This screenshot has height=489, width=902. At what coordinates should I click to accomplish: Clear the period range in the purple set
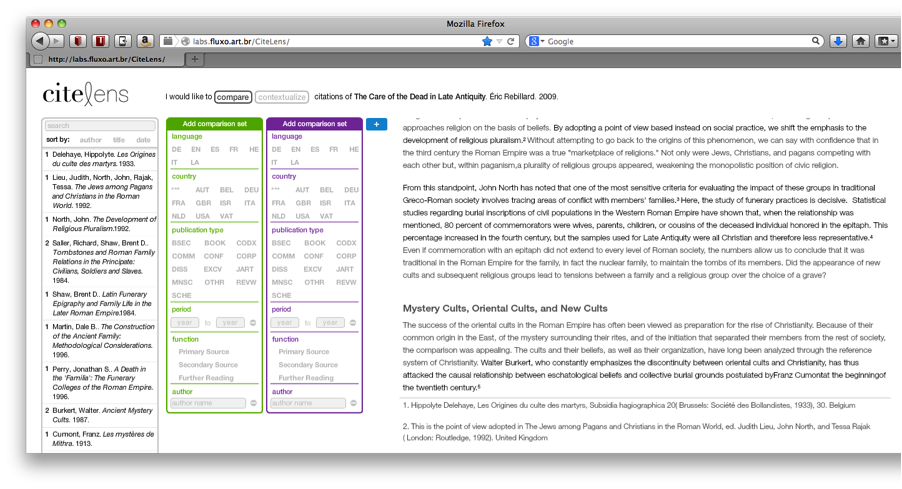tap(353, 323)
